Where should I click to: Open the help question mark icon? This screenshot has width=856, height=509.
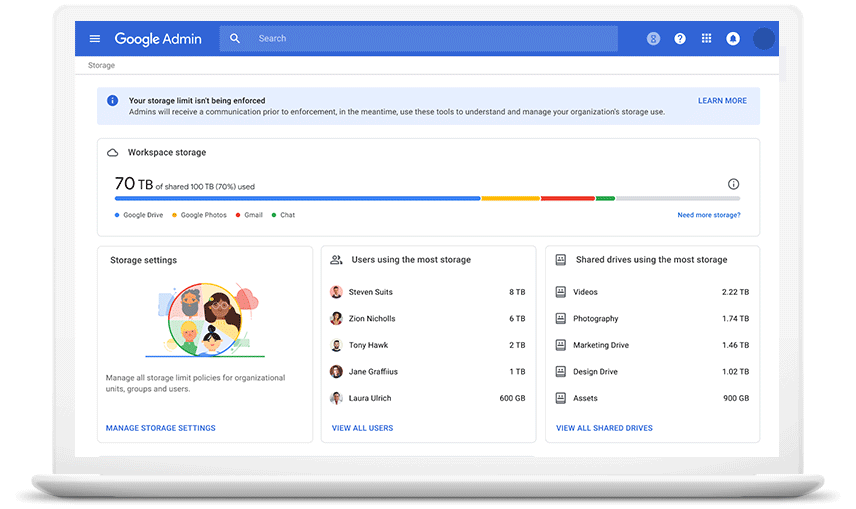click(680, 39)
